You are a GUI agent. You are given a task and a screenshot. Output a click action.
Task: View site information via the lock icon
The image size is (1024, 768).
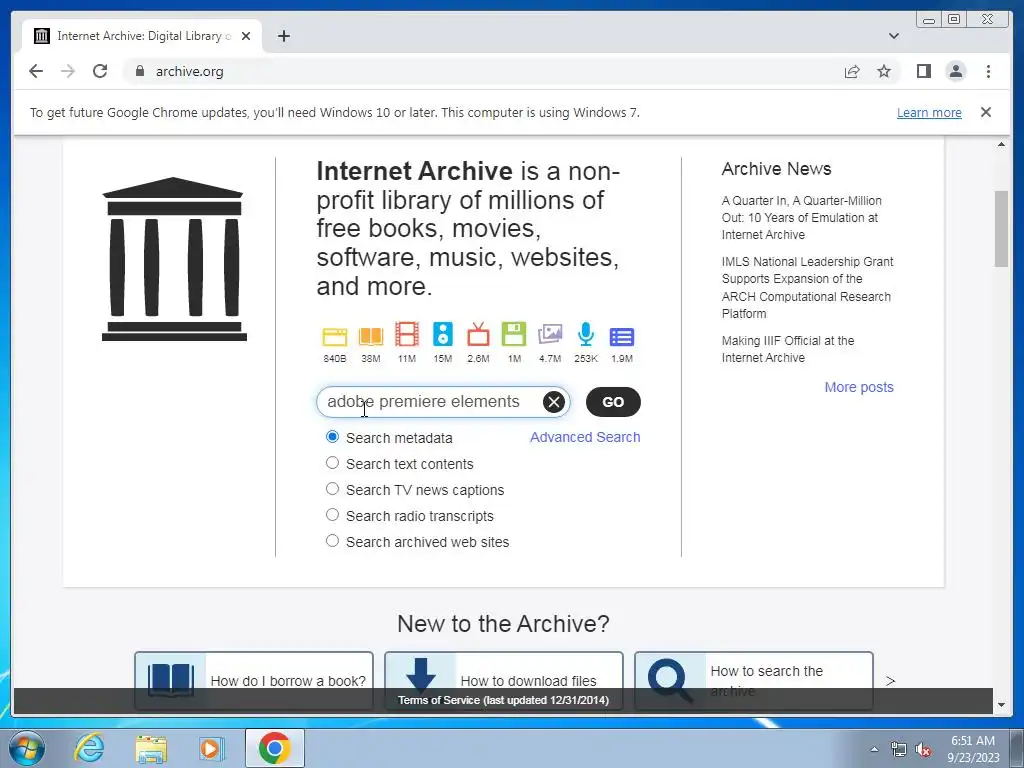(x=140, y=71)
